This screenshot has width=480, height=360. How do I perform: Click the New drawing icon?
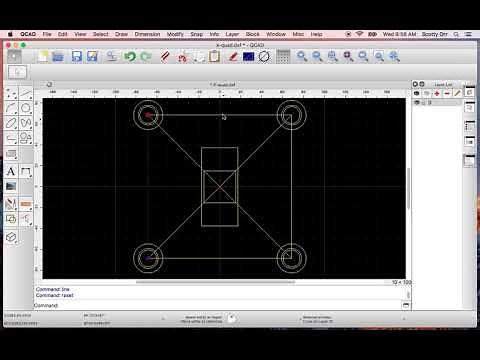(43, 56)
